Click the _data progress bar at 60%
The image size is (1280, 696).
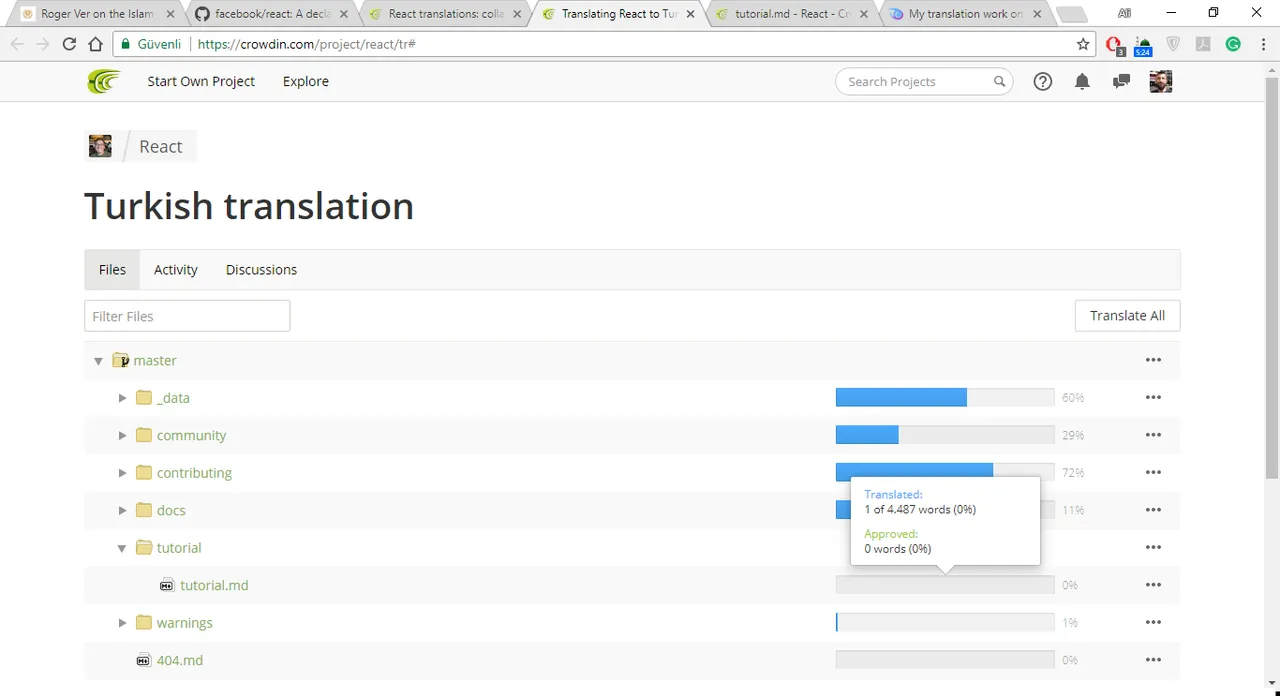pyautogui.click(x=945, y=398)
